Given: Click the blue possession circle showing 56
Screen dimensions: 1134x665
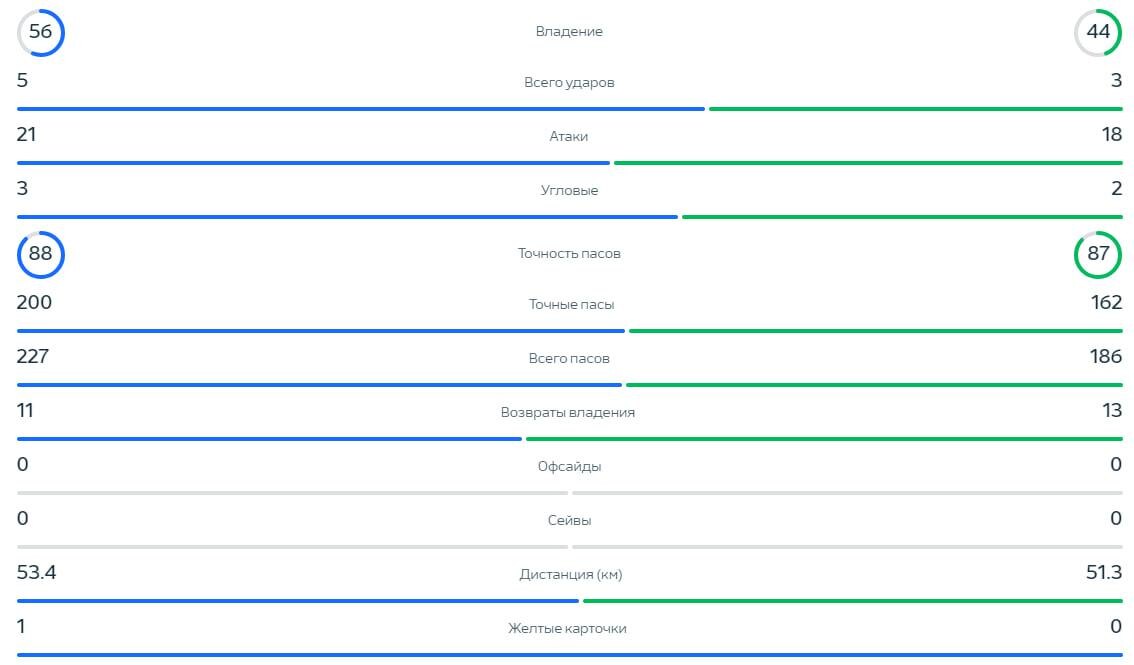Looking at the screenshot, I should pyautogui.click(x=40, y=33).
